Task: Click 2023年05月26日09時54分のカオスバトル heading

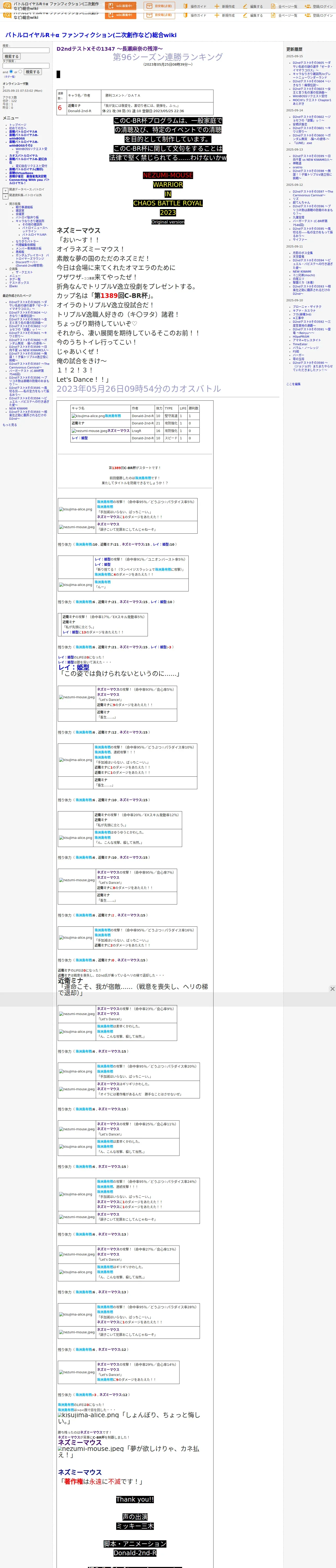Action: tap(139, 388)
